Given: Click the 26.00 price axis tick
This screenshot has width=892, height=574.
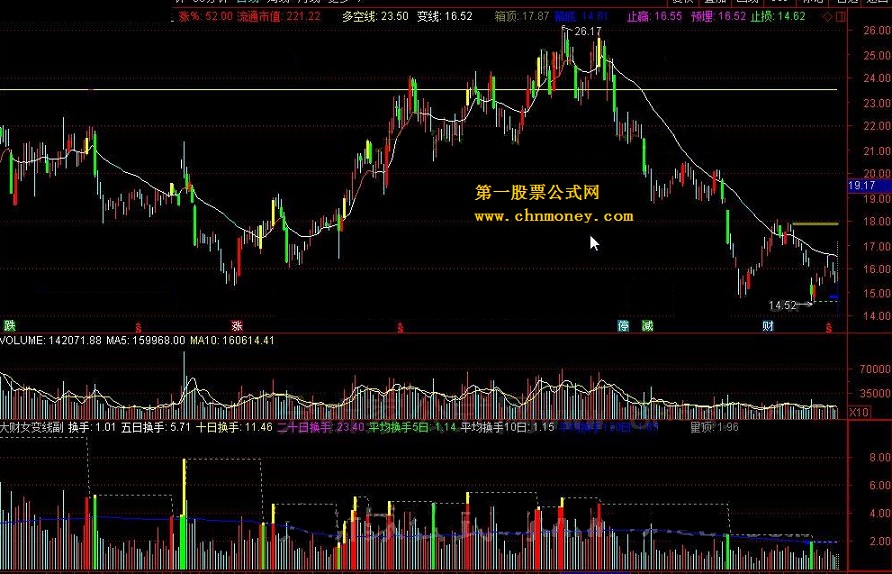Looking at the screenshot, I should [877, 30].
